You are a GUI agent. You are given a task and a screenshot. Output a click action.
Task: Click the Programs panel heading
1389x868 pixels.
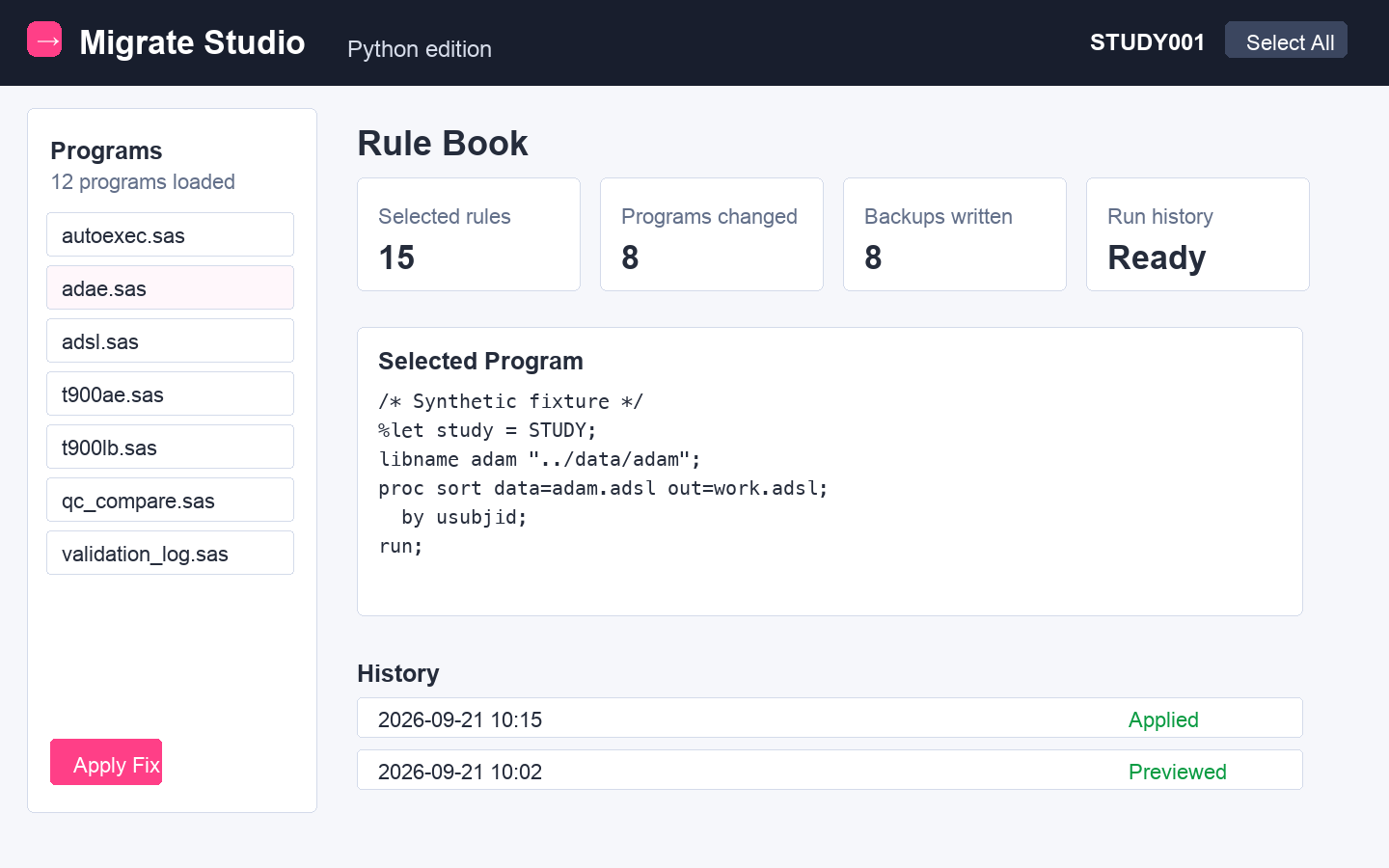click(106, 150)
